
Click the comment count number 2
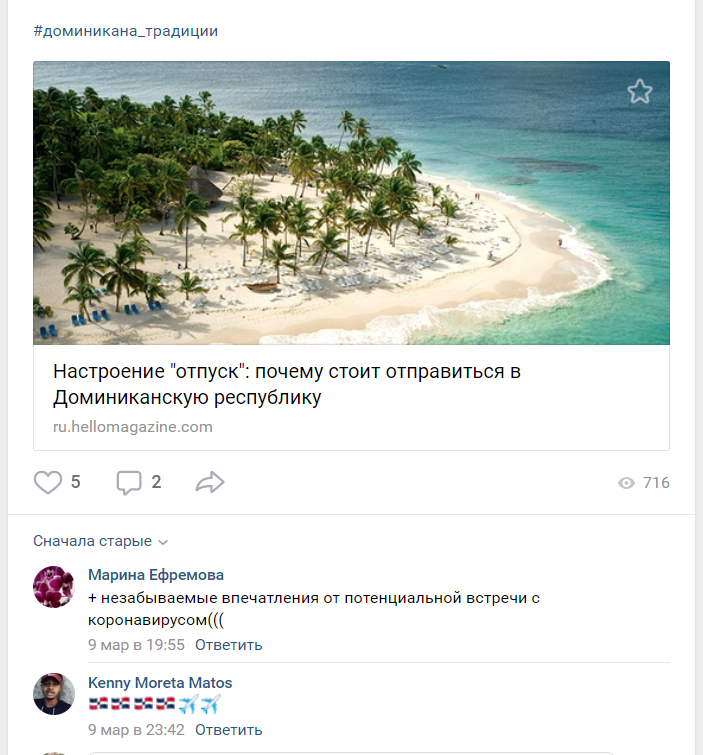tap(156, 483)
